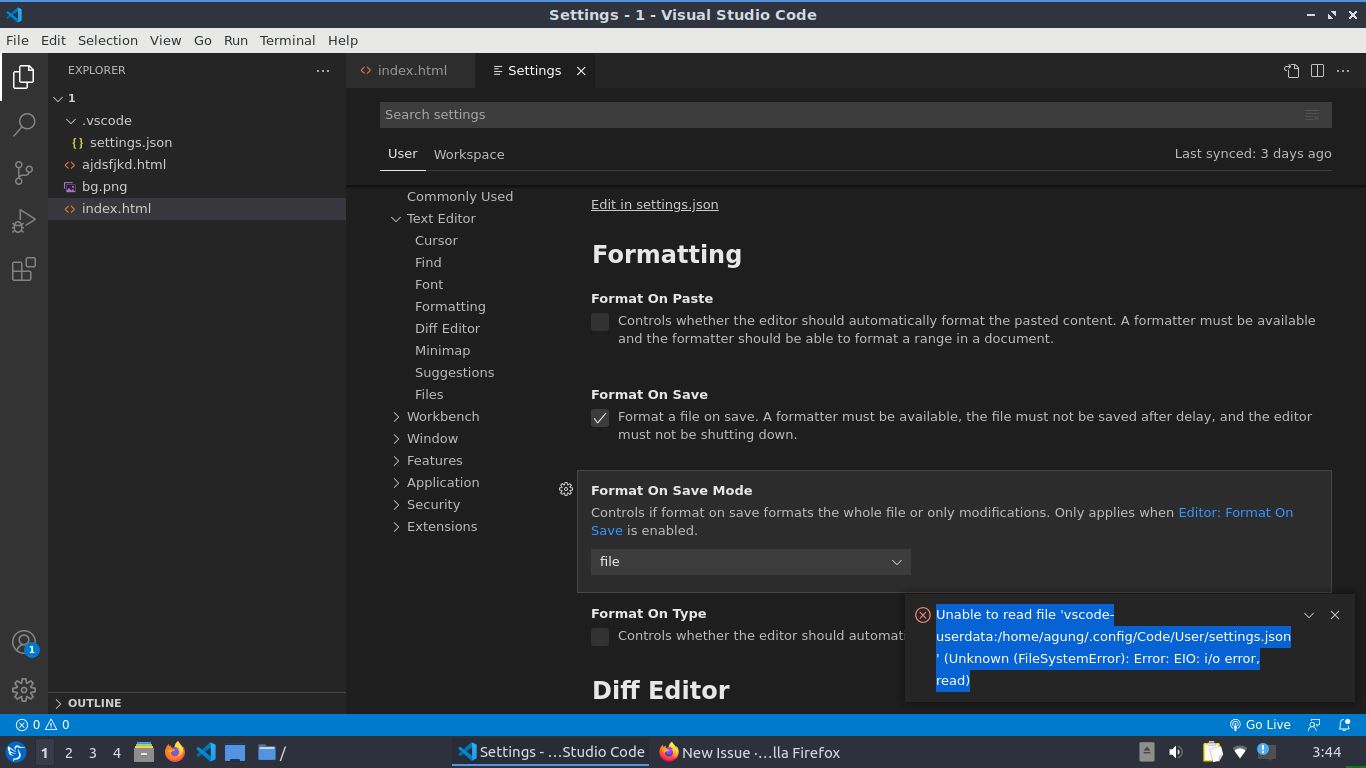1366x768 pixels.
Task: Open the File menu
Action: coord(17,40)
